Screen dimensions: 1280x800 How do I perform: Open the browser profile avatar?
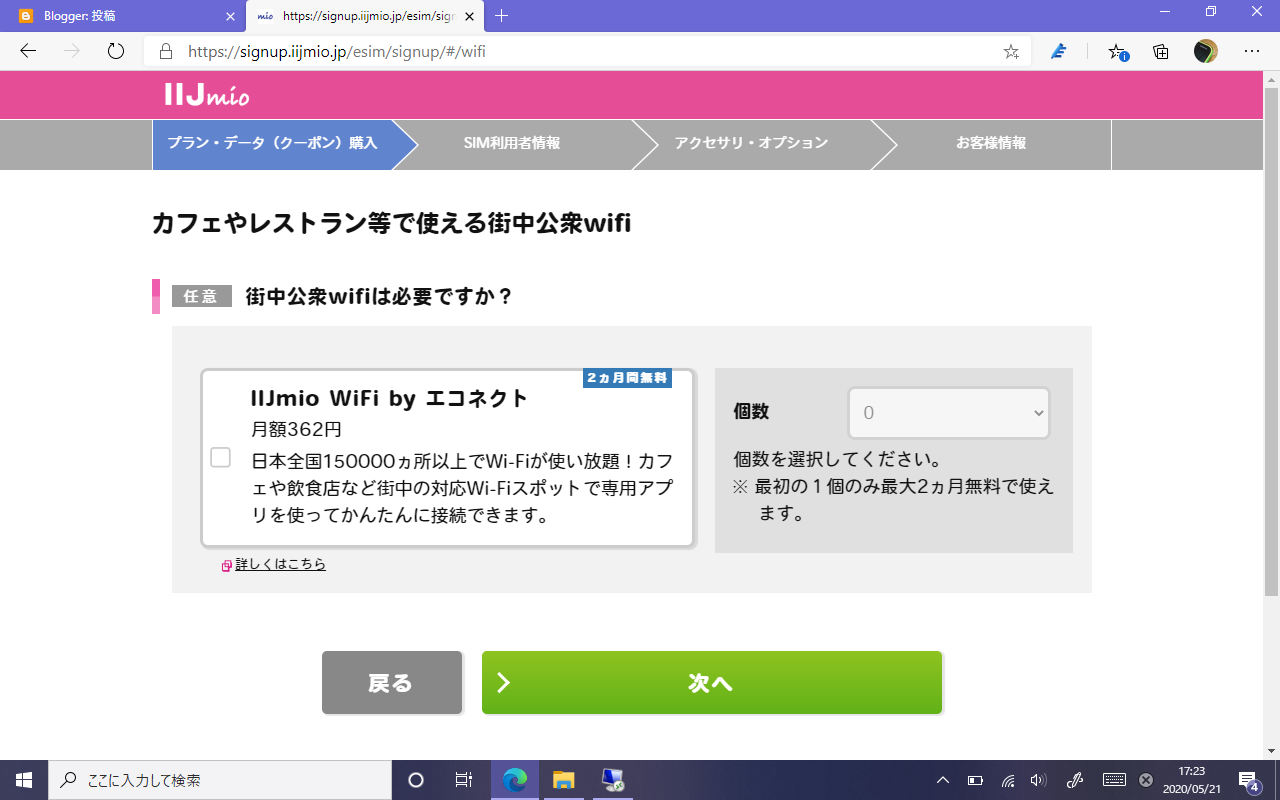(1205, 51)
